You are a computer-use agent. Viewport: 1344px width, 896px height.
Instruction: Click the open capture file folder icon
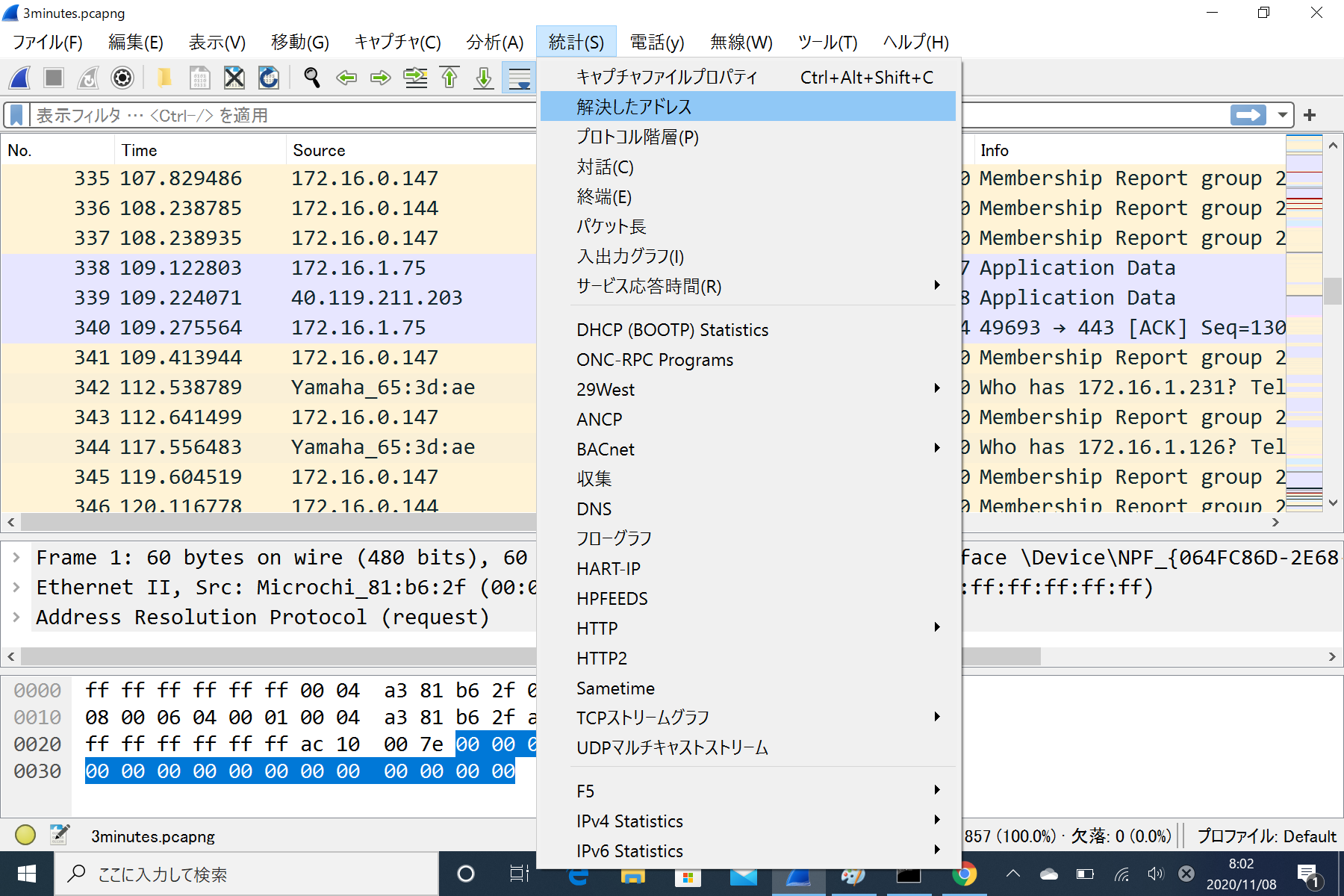(164, 78)
